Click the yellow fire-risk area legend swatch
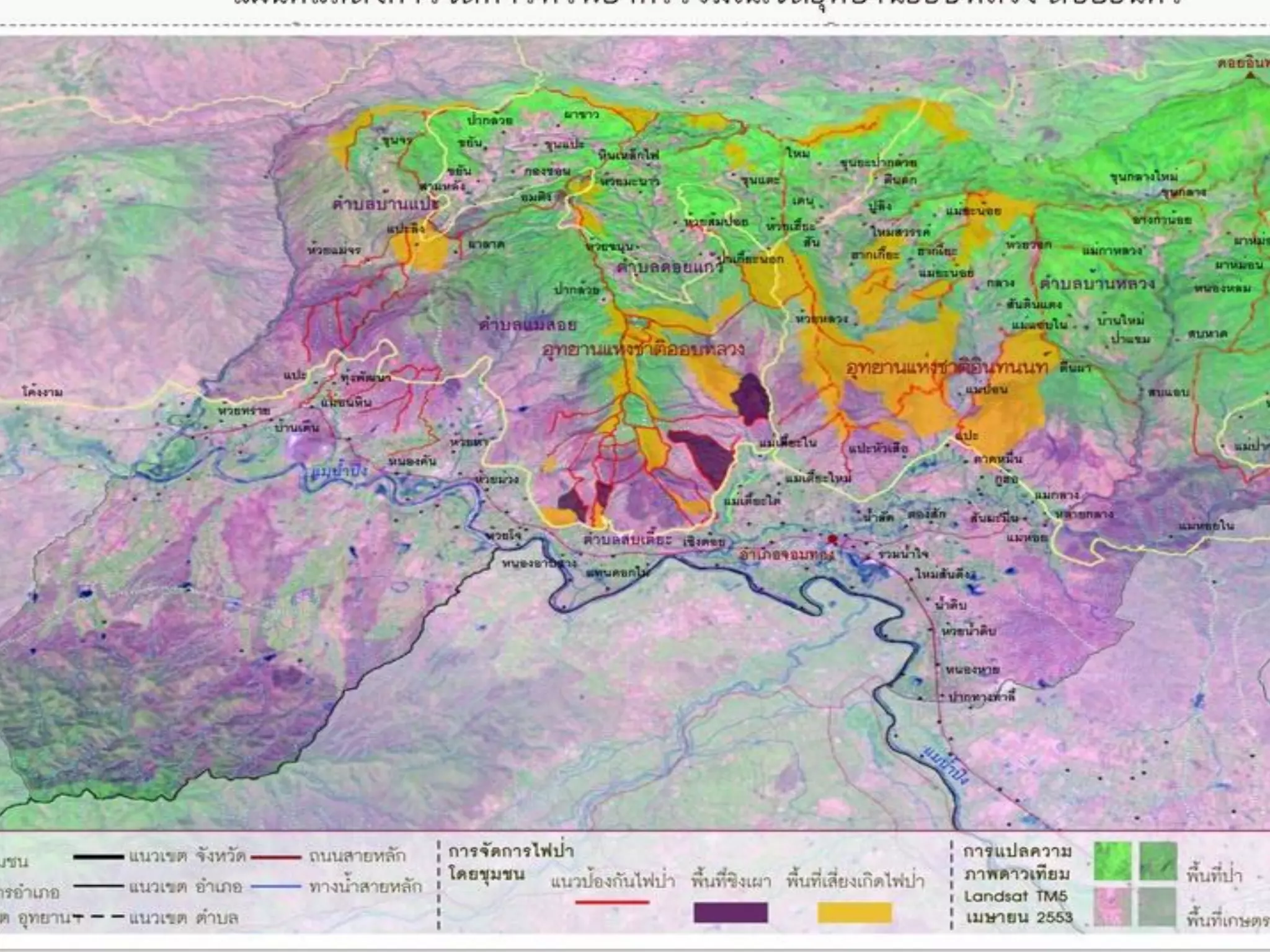Screen dimensions: 1270x952 click(855, 912)
